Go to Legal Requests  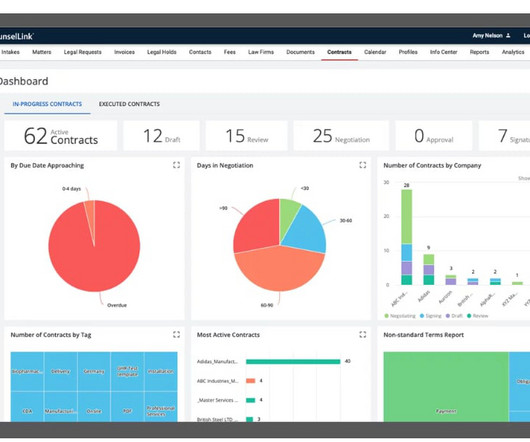click(x=82, y=52)
